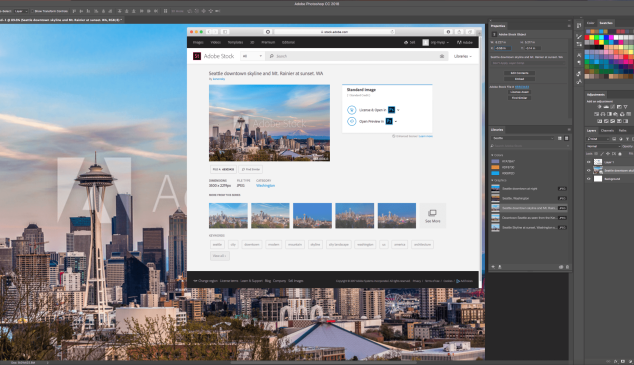Click the Adobe Stock St logo icon
Viewport: 634px width, 365px height.
[197, 56]
